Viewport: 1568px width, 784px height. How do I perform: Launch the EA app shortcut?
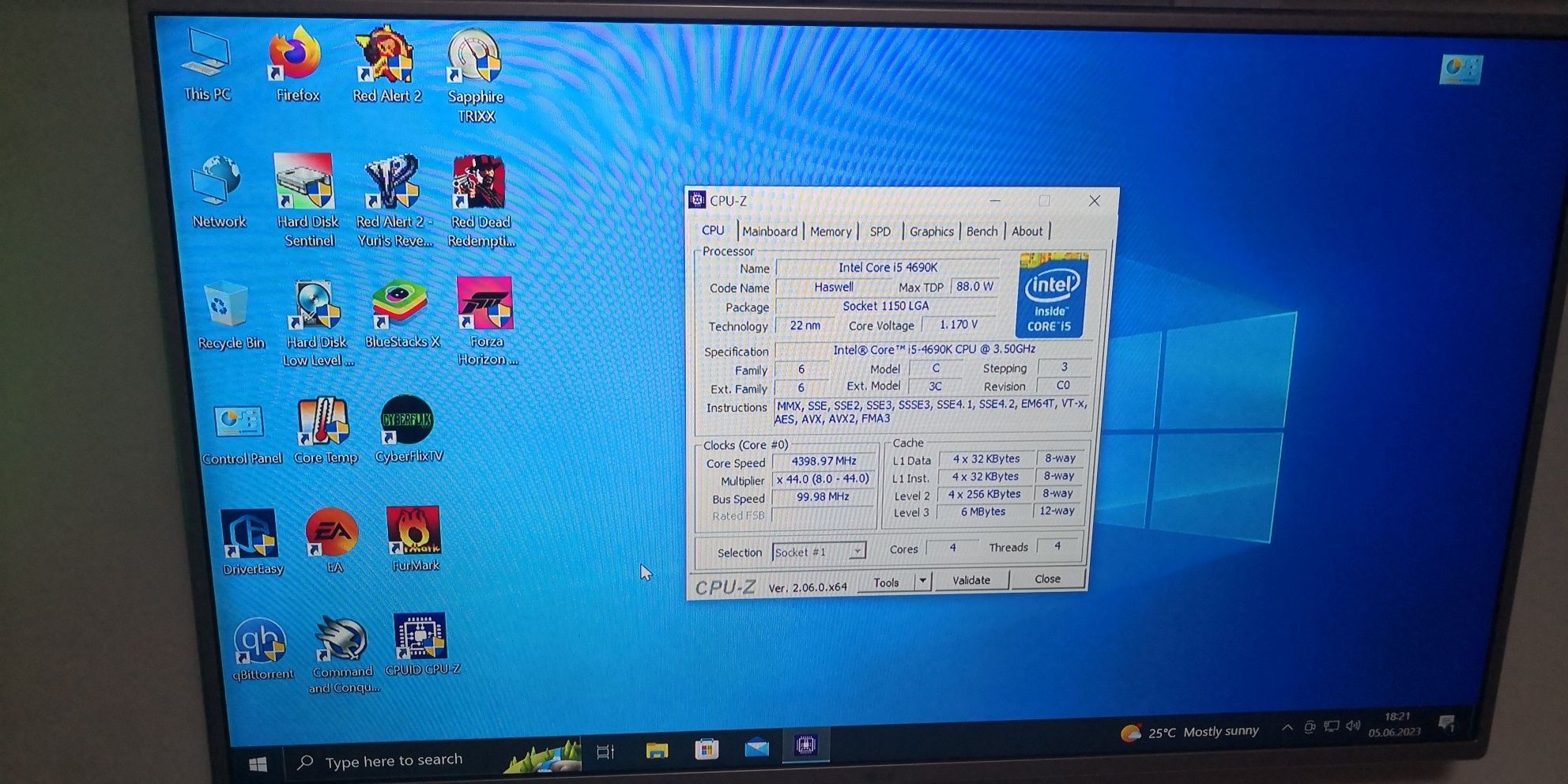tap(334, 541)
